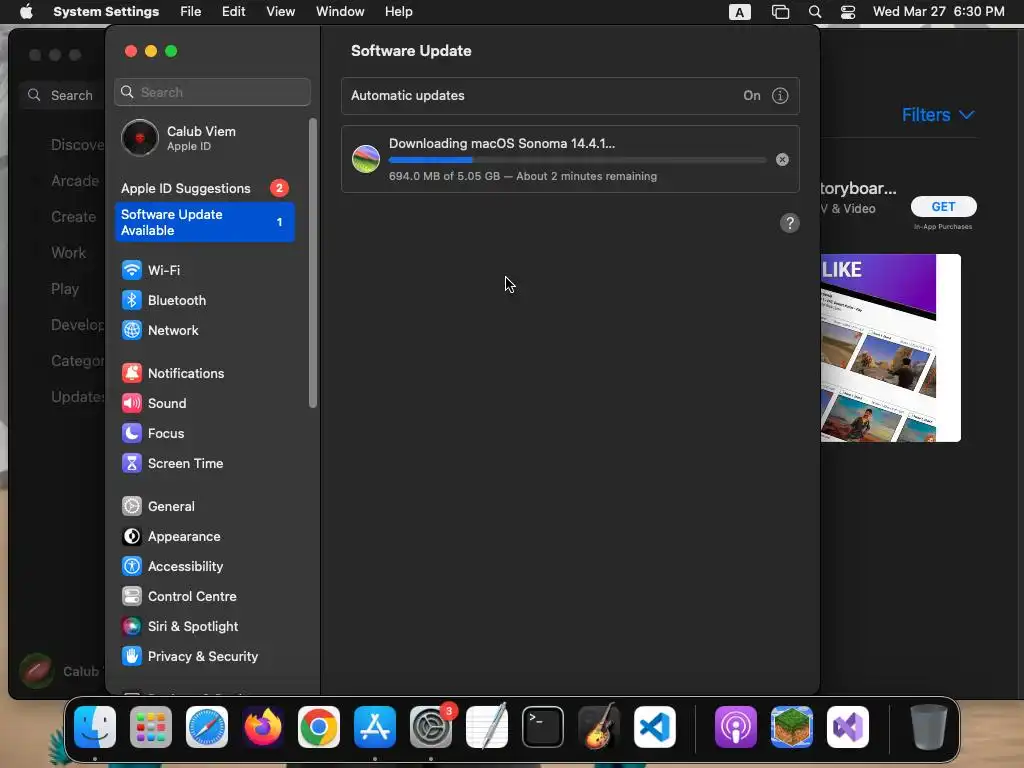Click the System Settings search field
The height and width of the screenshot is (768, 1024).
(212, 93)
